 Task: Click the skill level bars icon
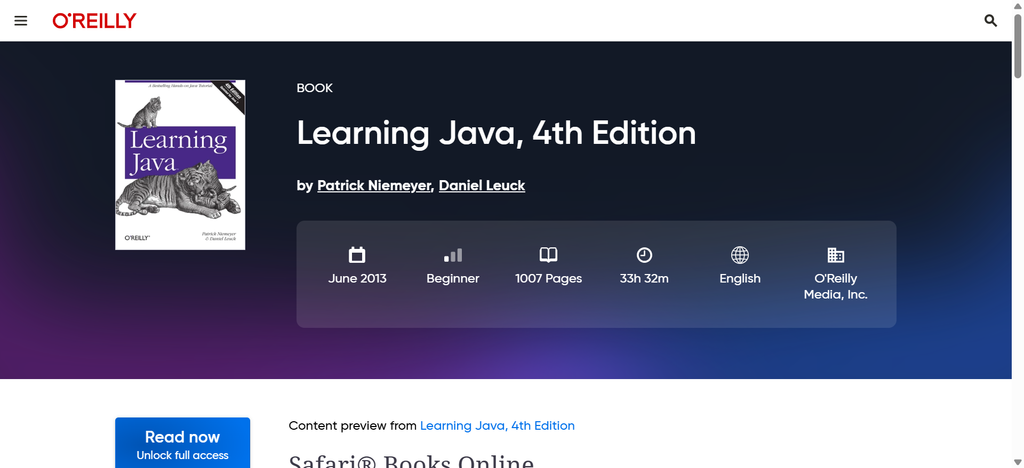point(453,255)
